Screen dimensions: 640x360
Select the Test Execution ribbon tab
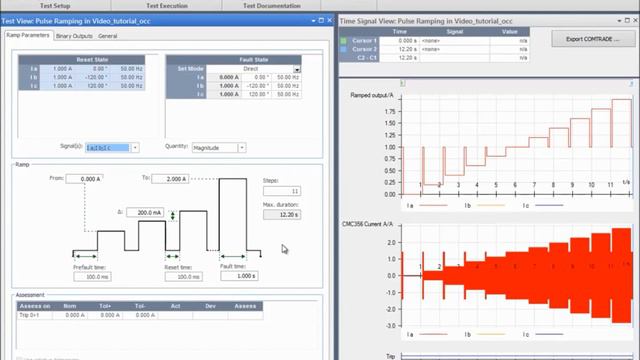point(167,6)
